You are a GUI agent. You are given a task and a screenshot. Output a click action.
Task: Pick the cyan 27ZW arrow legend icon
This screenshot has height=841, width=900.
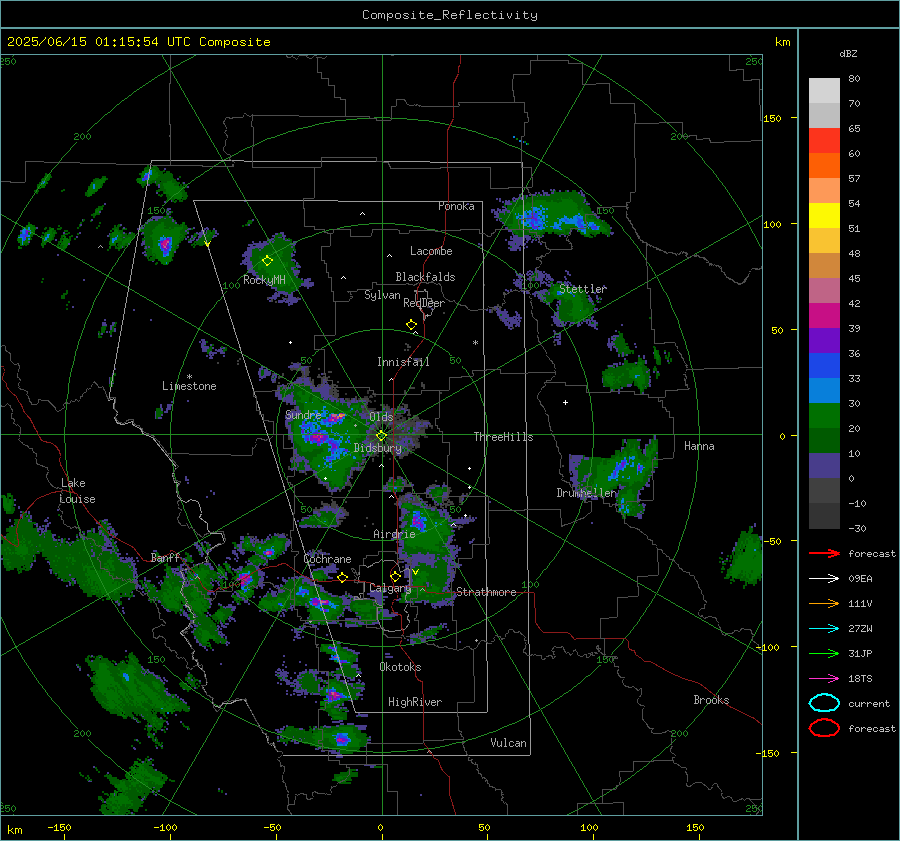824,629
